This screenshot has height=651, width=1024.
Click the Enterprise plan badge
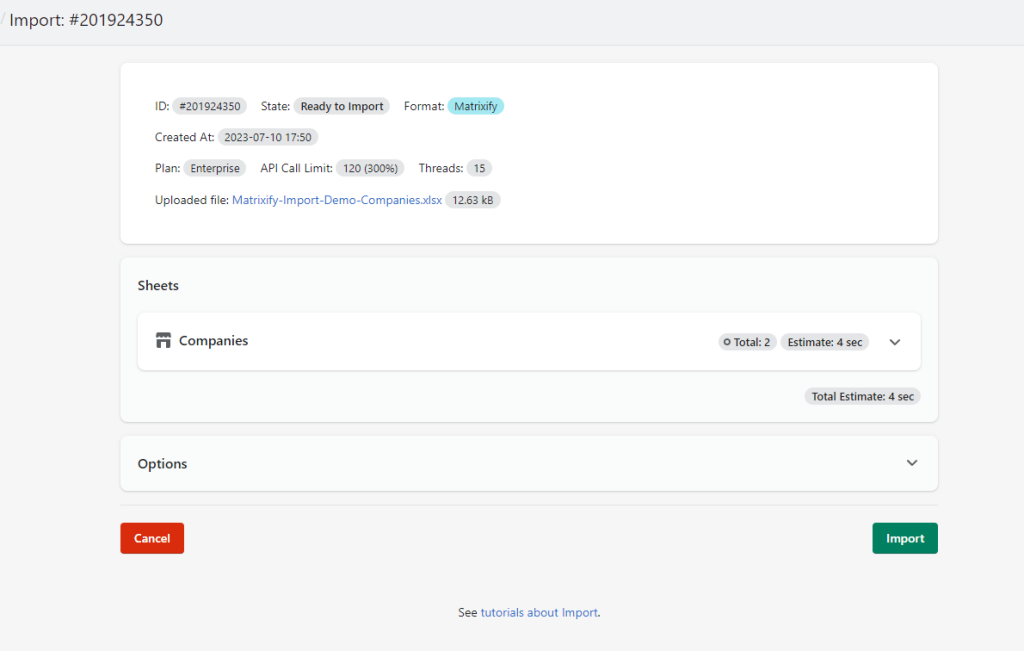point(214,167)
